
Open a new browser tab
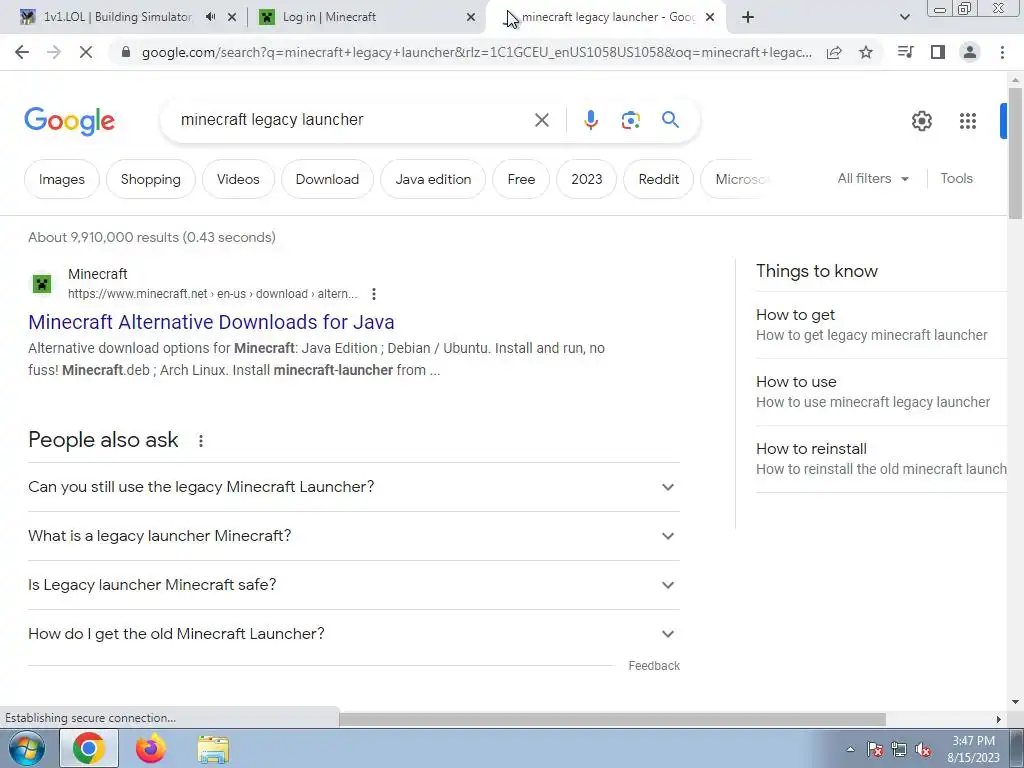pos(748,17)
